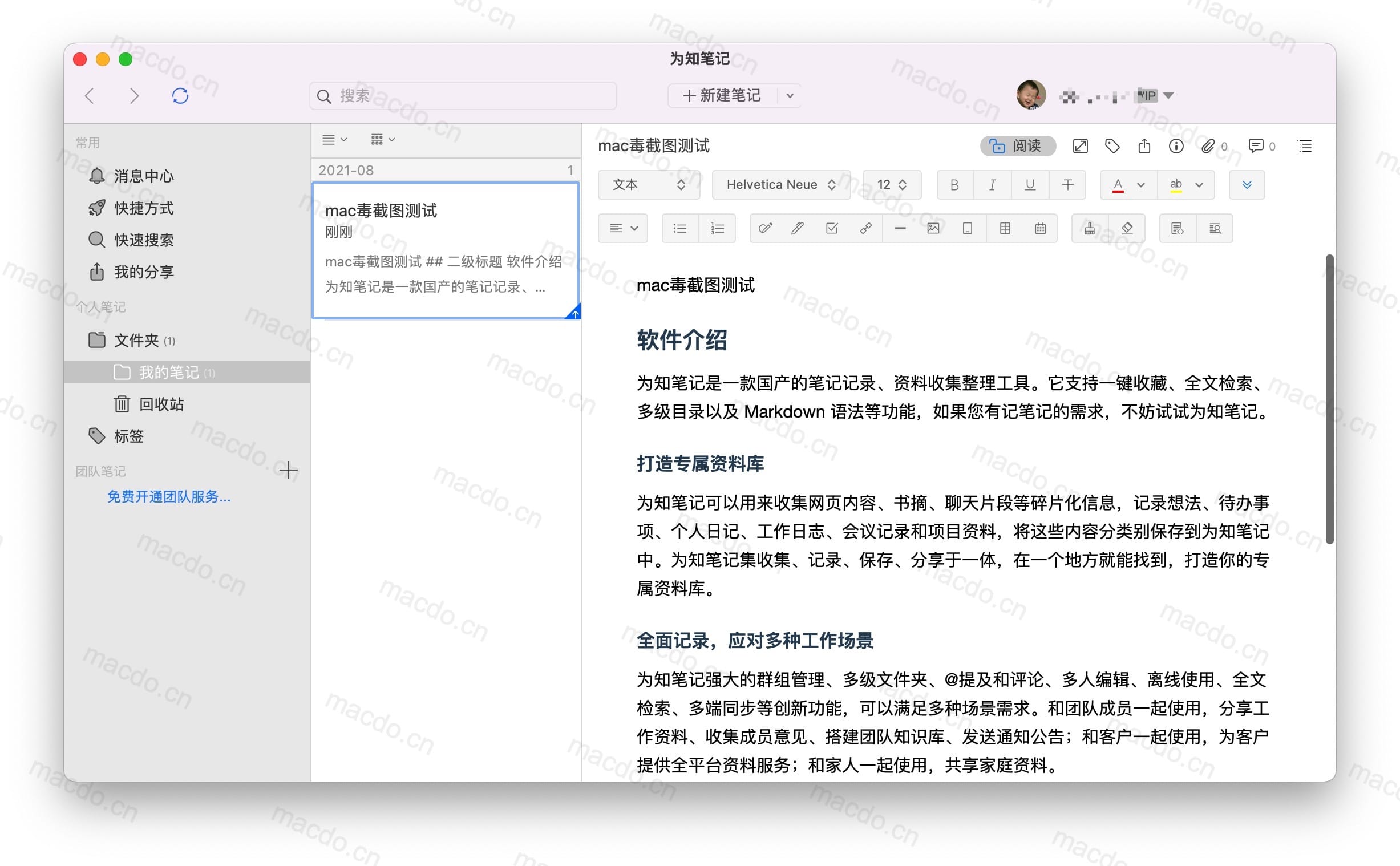1400x866 pixels.
Task: Click the sync refresh icon
Action: click(x=180, y=96)
